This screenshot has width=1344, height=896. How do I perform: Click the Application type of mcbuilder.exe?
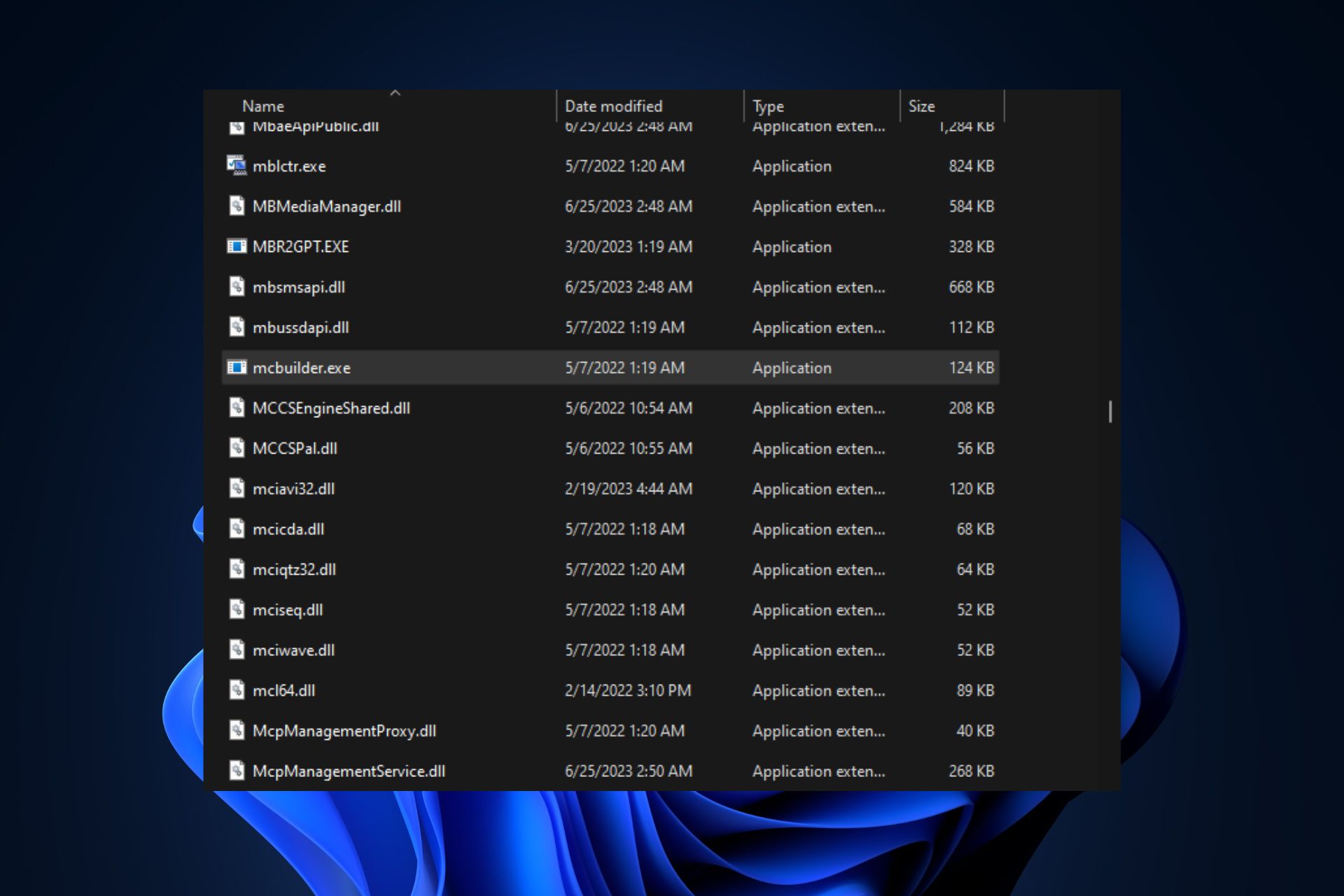pos(792,368)
